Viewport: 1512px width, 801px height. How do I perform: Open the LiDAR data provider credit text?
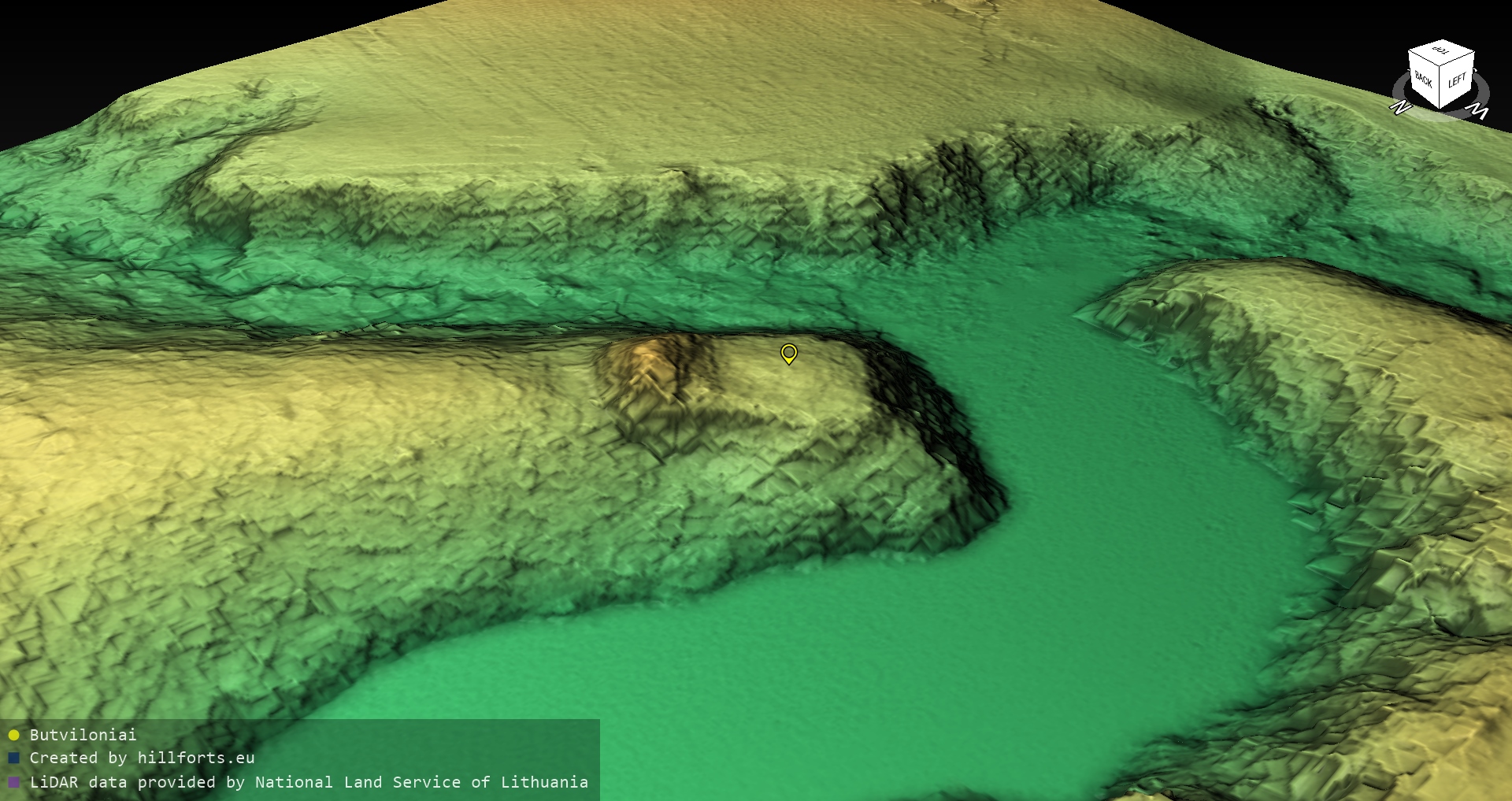click(x=309, y=782)
